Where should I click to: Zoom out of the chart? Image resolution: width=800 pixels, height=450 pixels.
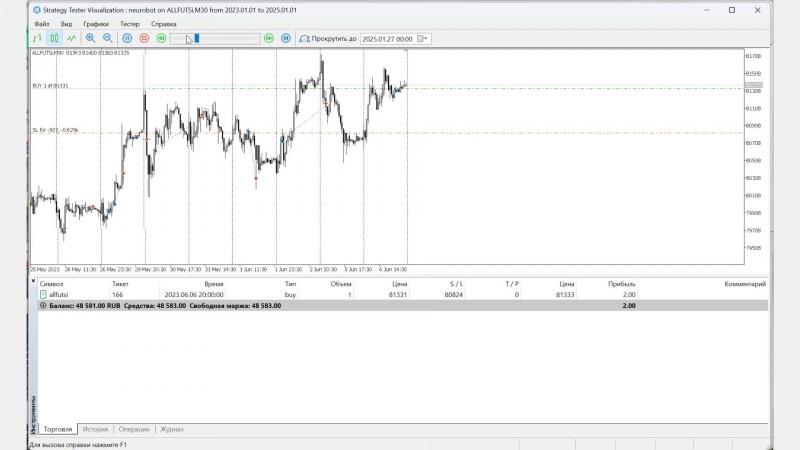pyautogui.click(x=108, y=38)
